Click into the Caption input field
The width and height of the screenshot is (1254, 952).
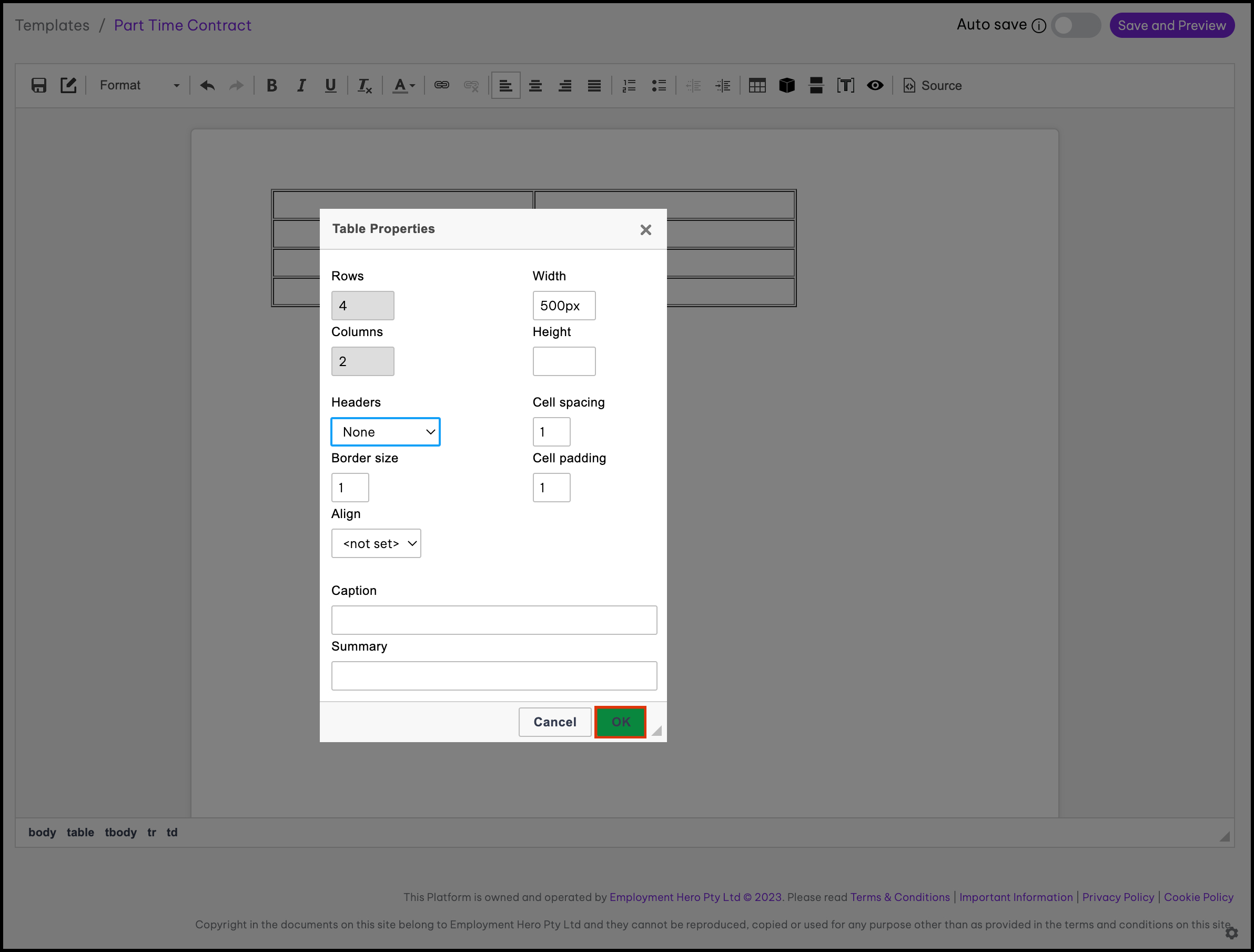pyautogui.click(x=494, y=620)
